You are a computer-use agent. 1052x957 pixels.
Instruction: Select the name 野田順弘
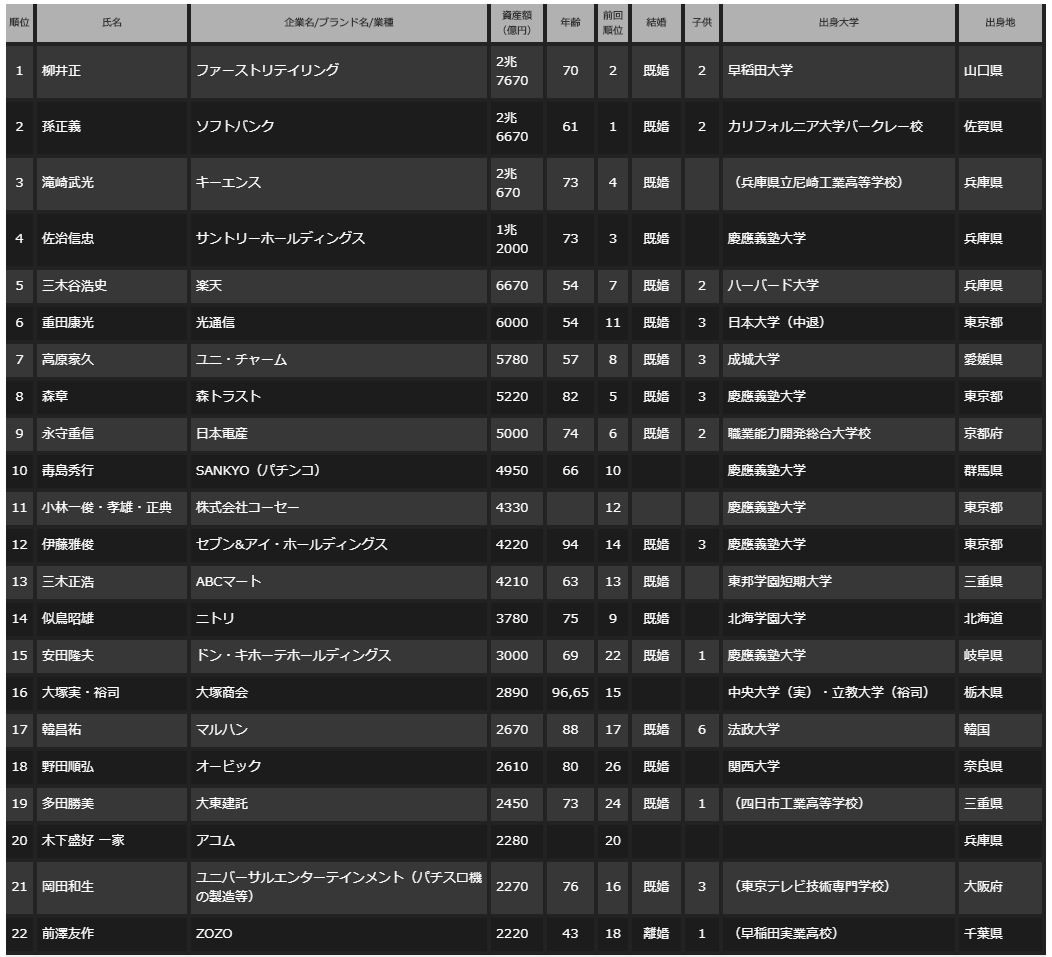(68, 766)
